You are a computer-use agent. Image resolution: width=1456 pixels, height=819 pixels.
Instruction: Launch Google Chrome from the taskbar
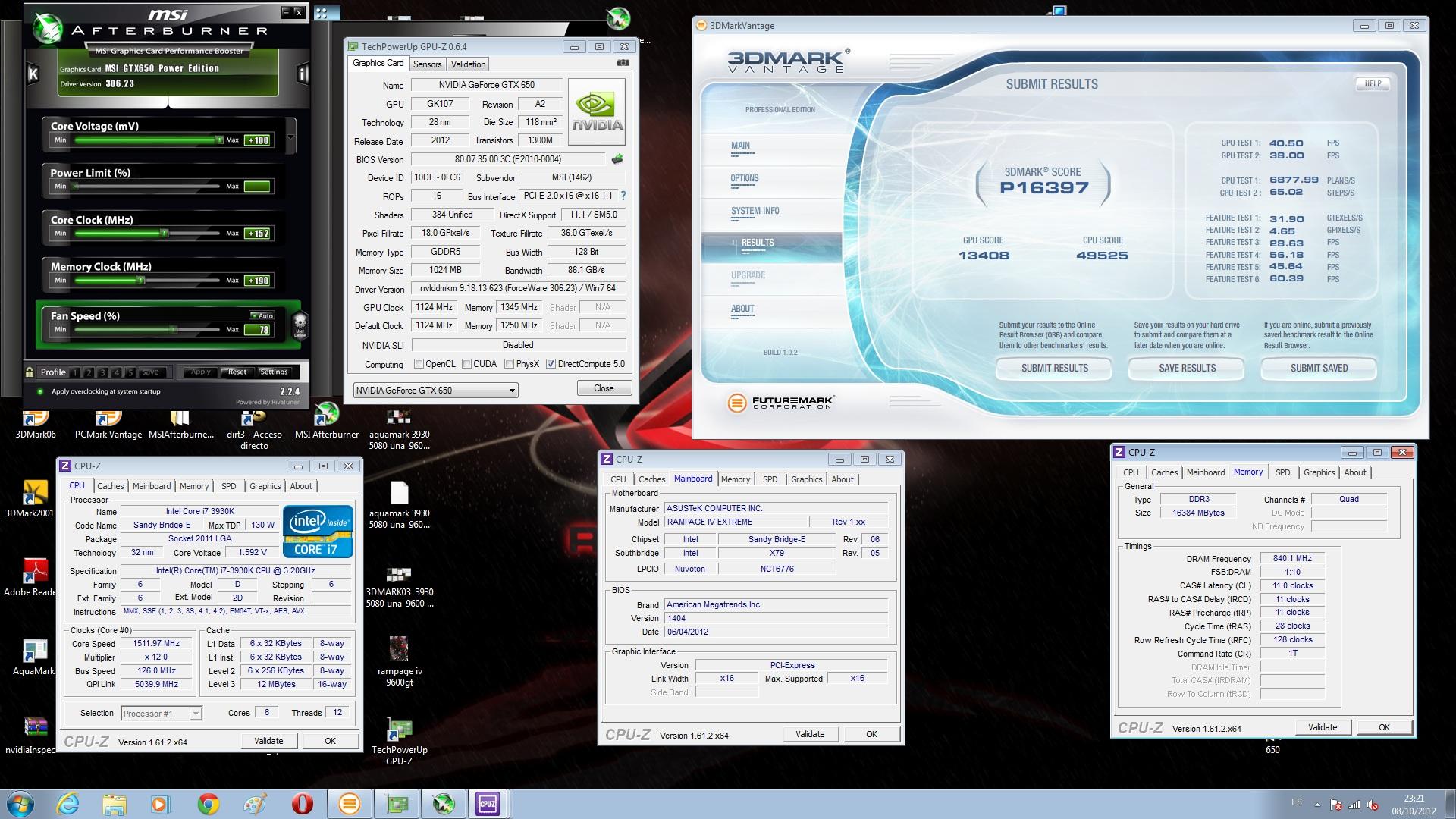coord(209,804)
